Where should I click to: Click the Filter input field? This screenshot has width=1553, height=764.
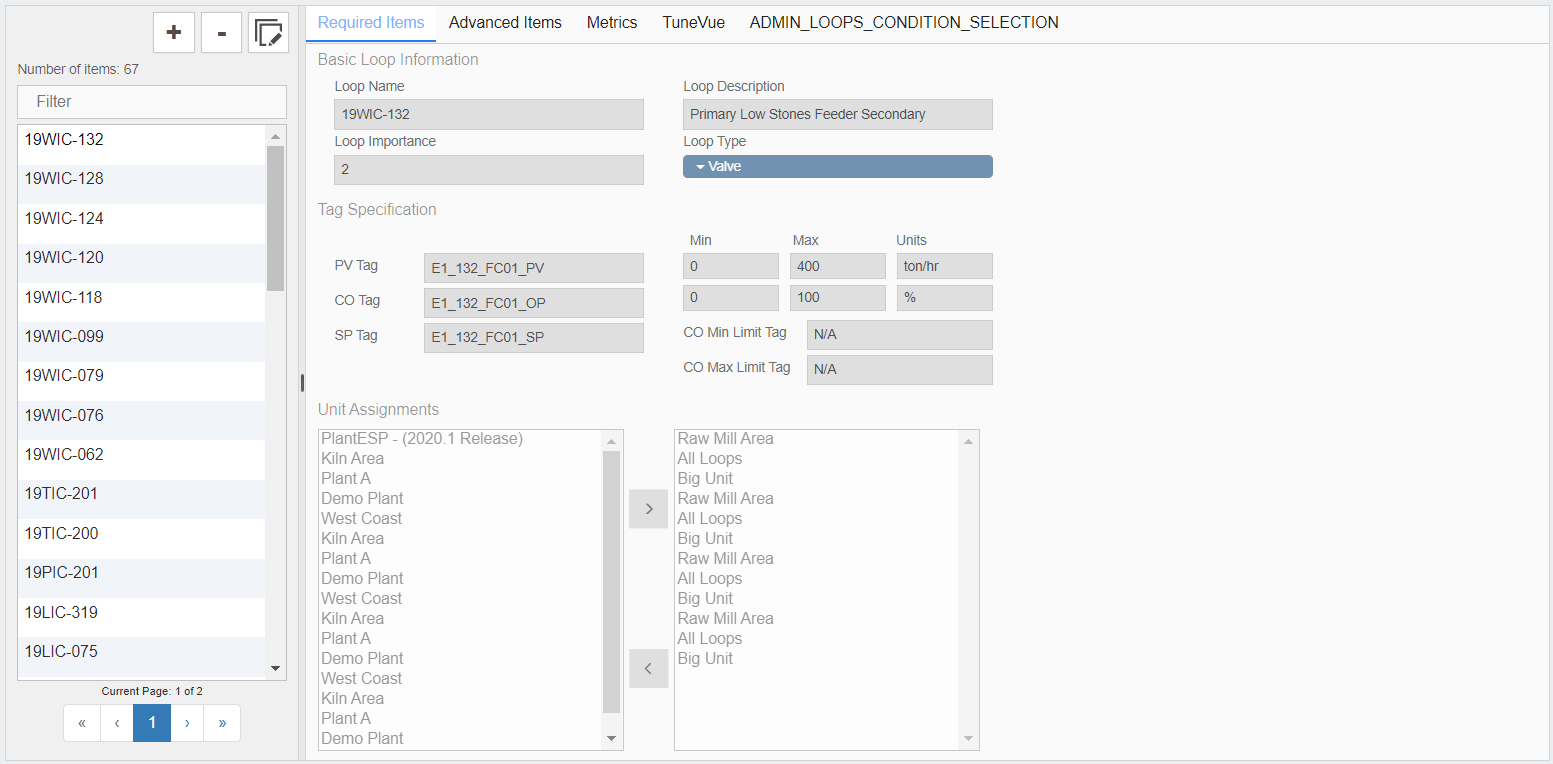152,102
